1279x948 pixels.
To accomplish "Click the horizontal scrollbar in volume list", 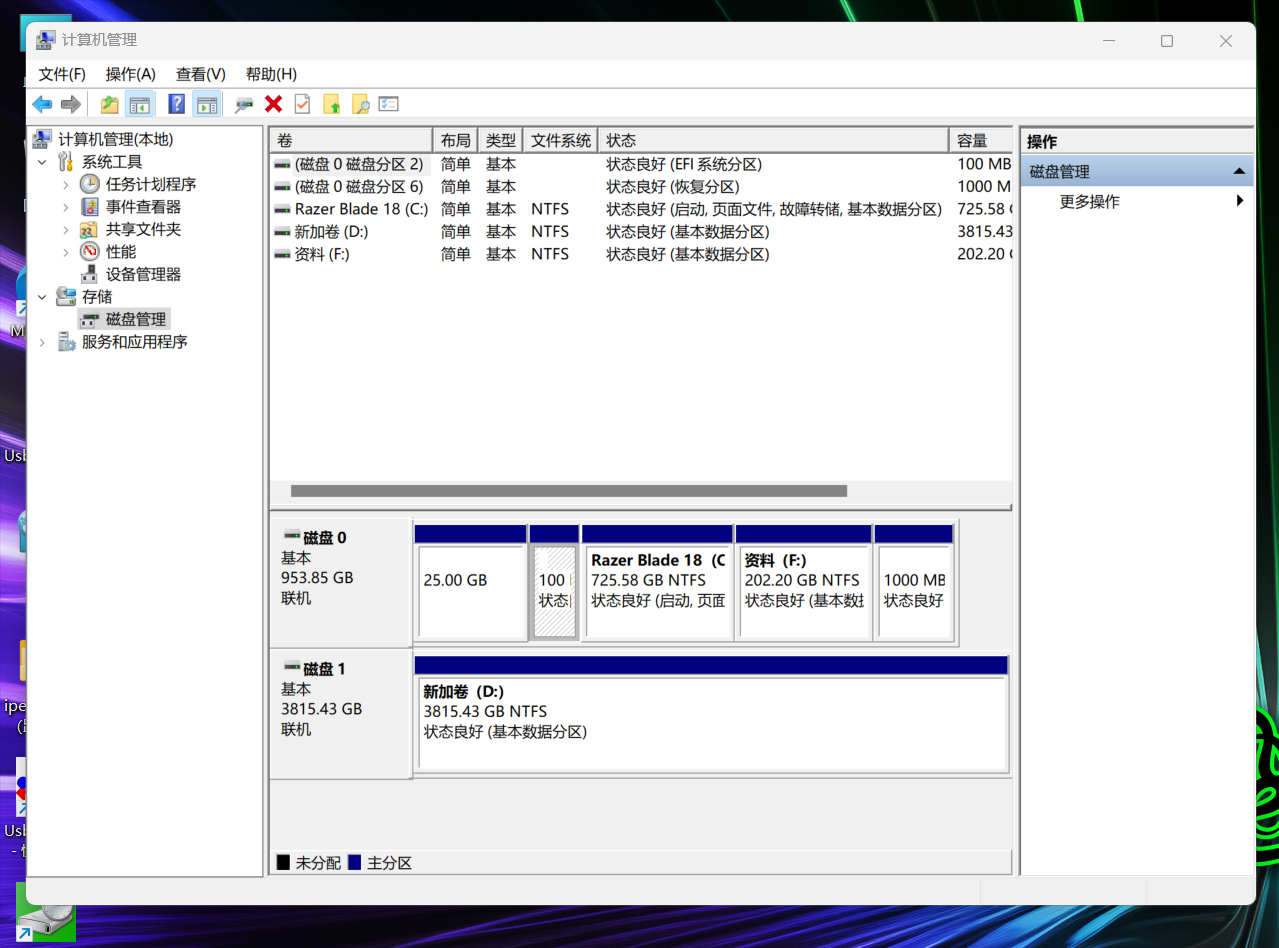I will pos(568,491).
